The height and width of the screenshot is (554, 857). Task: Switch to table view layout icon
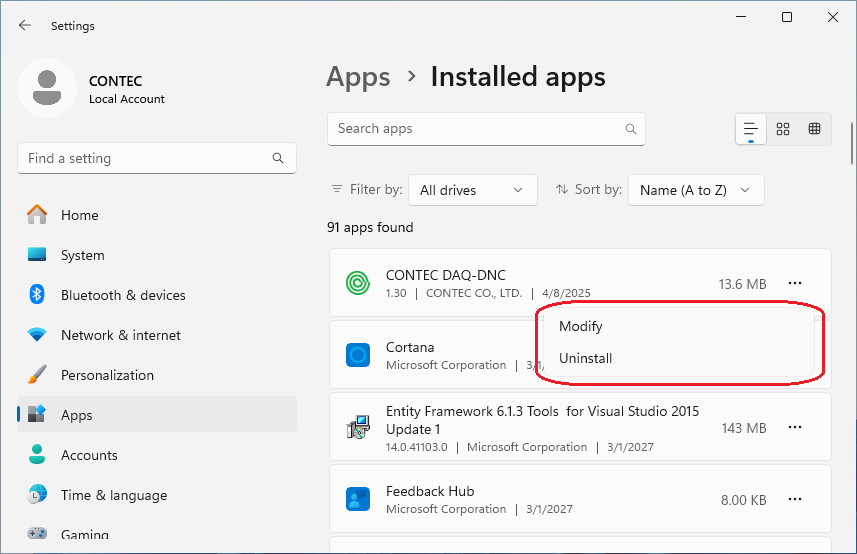tap(814, 129)
